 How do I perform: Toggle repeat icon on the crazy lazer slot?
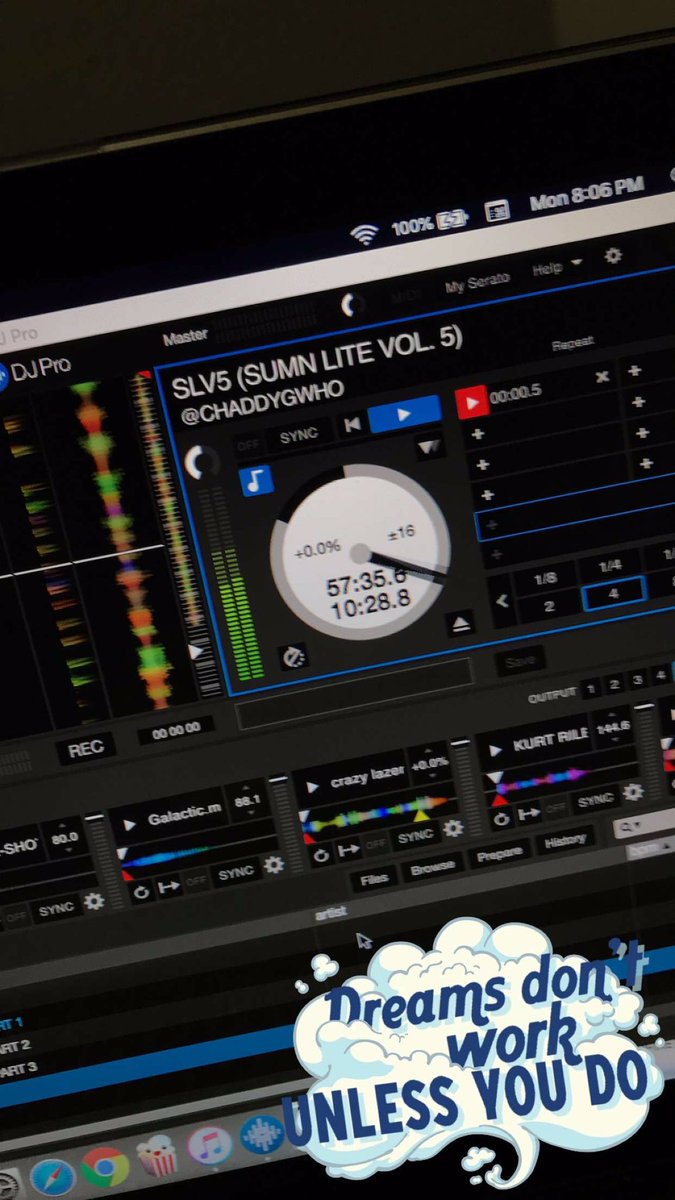[x=321, y=856]
